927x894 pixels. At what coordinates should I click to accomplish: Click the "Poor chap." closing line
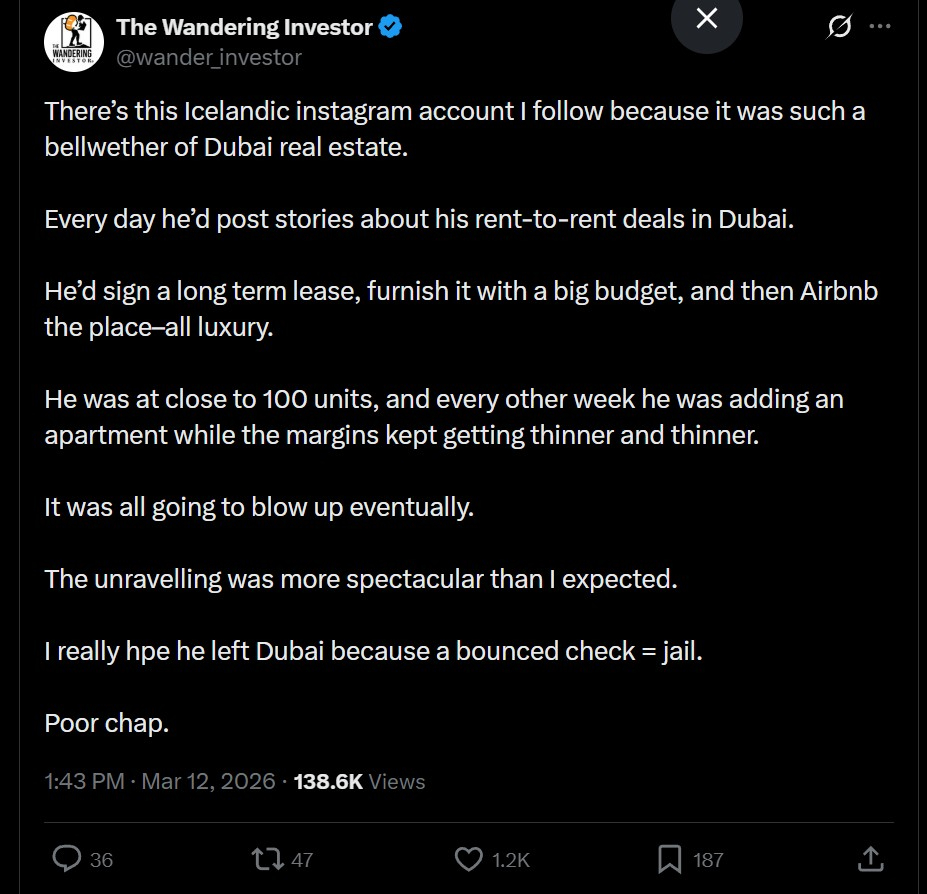[107, 723]
